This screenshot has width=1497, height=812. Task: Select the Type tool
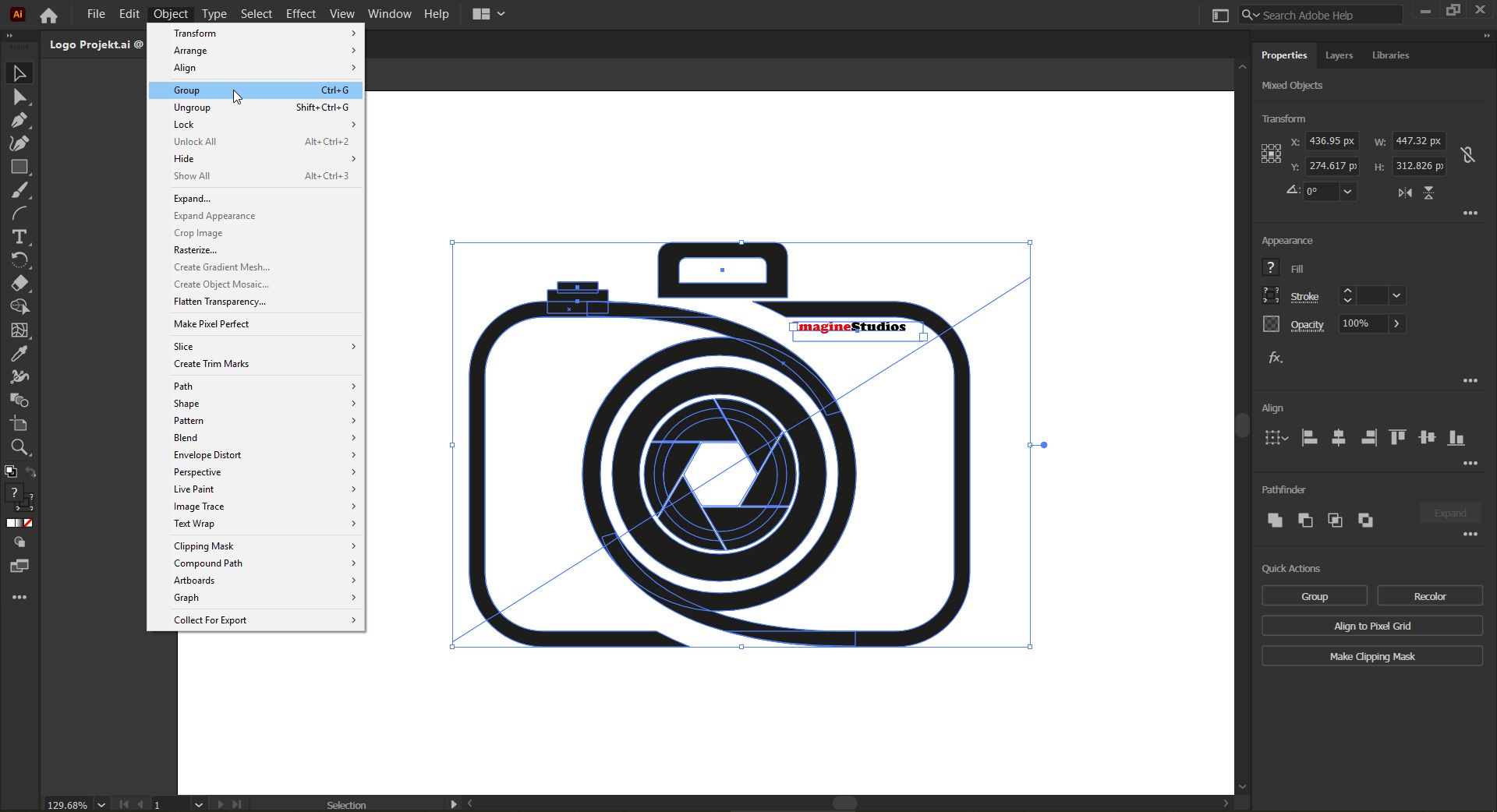click(x=19, y=237)
